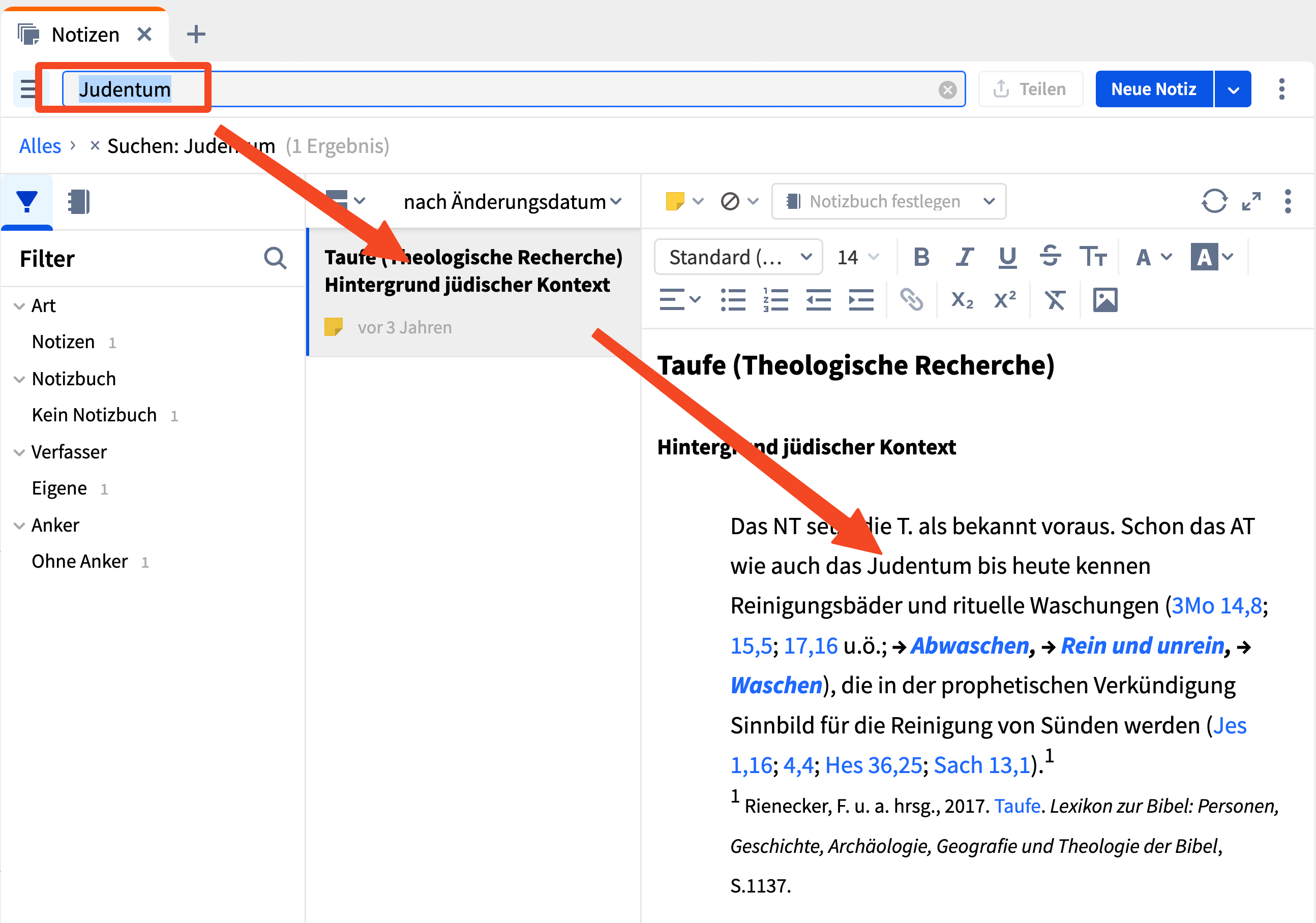Image resolution: width=1316 pixels, height=923 pixels.
Task: Open the top bar three-dot menu
Action: (1281, 89)
